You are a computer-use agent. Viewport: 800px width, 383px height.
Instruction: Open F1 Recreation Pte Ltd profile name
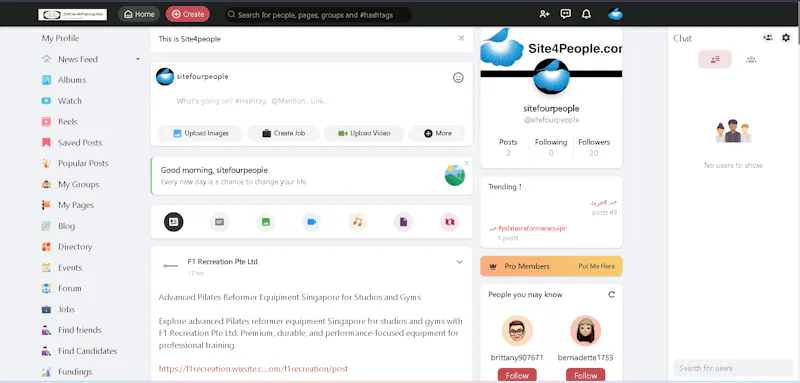(x=222, y=262)
